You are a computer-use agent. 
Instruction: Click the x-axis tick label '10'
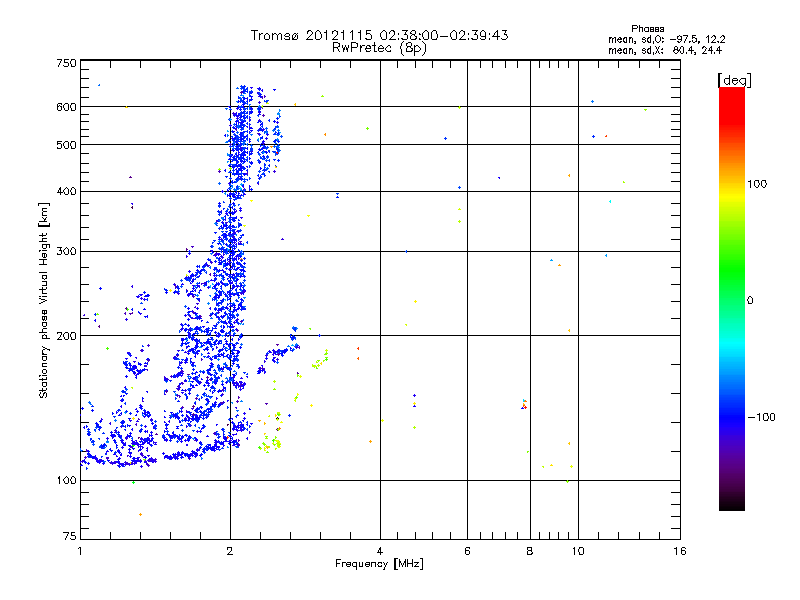(x=578, y=551)
